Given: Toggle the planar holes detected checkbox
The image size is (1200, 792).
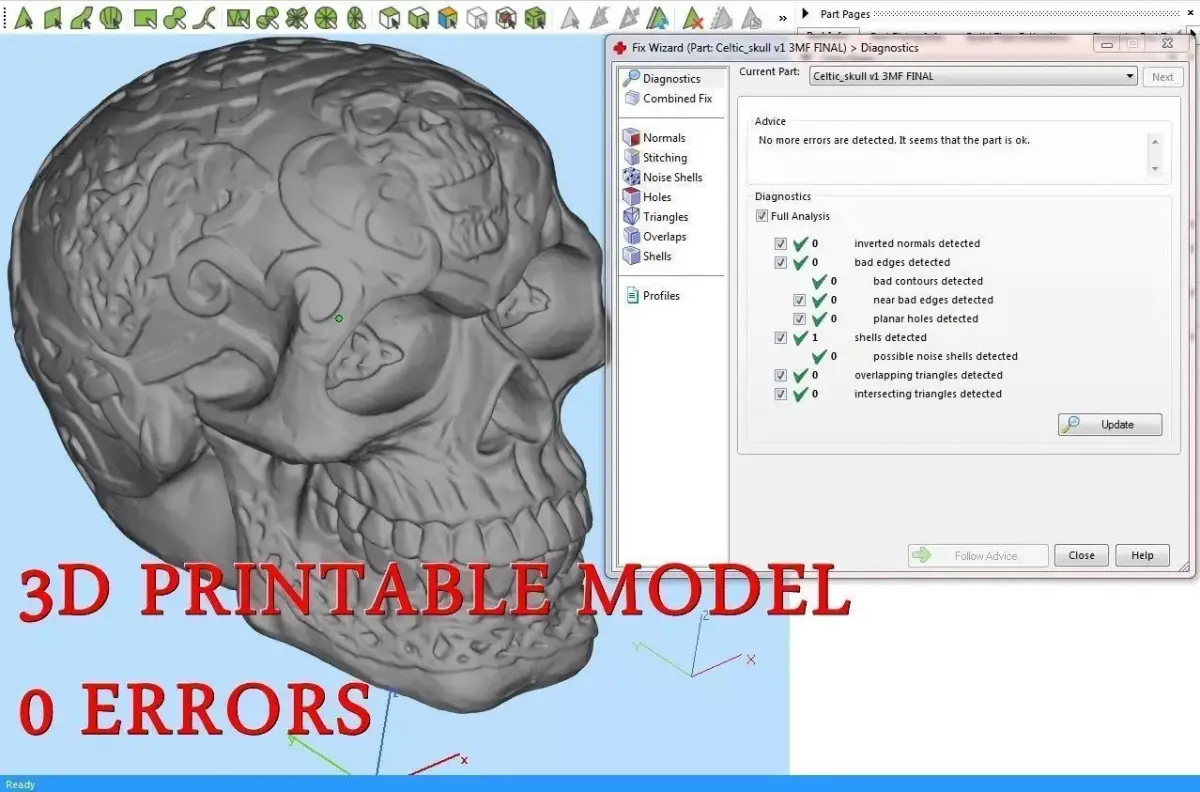Looking at the screenshot, I should 800,319.
